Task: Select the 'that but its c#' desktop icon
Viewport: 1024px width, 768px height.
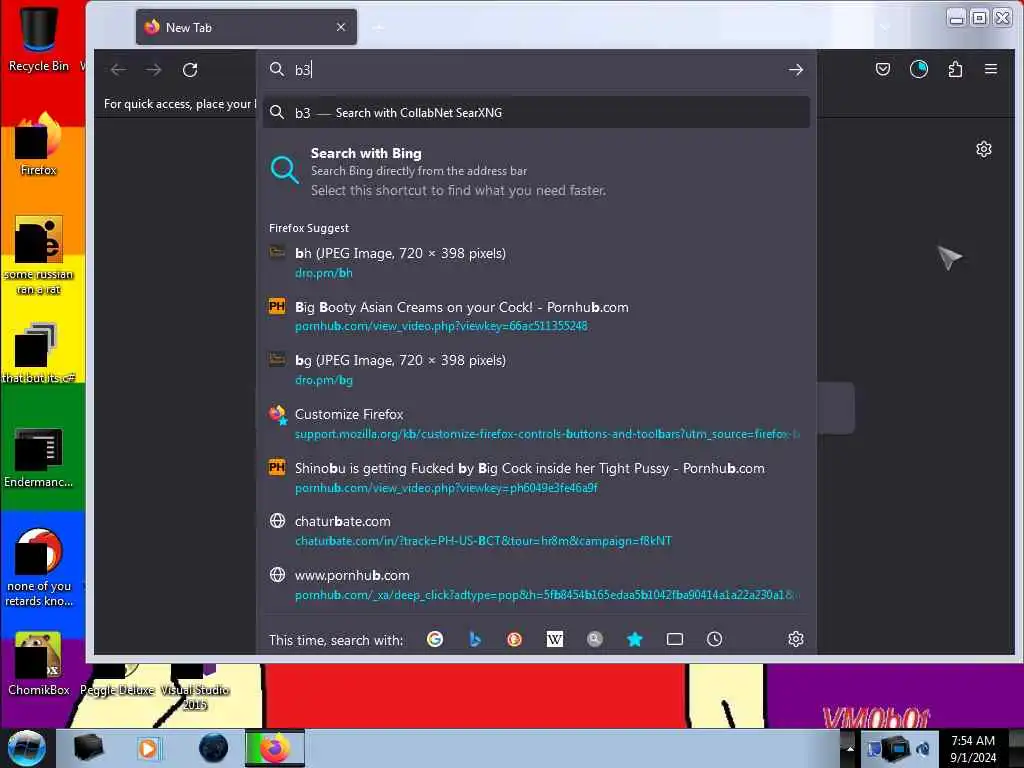Action: 39,353
